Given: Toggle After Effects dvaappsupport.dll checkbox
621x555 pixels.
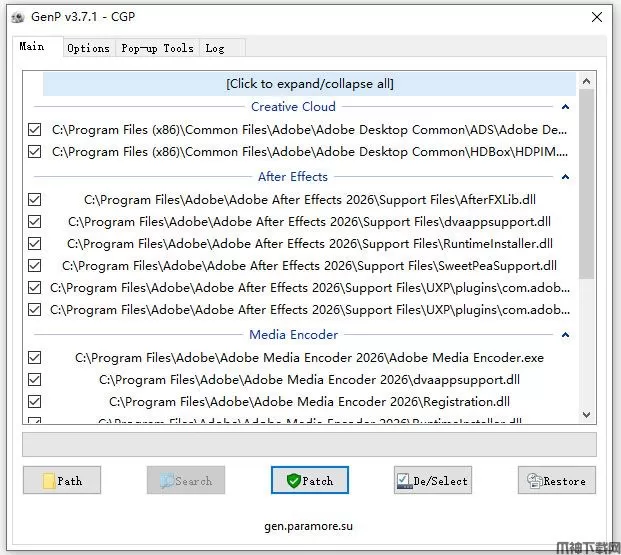Looking at the screenshot, I should point(34,221).
